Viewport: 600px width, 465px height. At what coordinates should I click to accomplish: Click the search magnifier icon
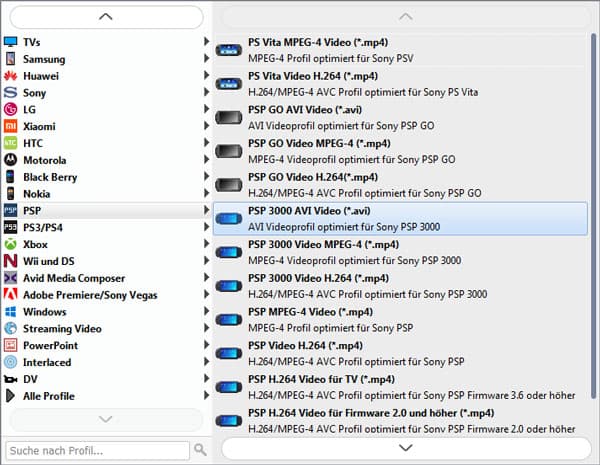[200, 449]
